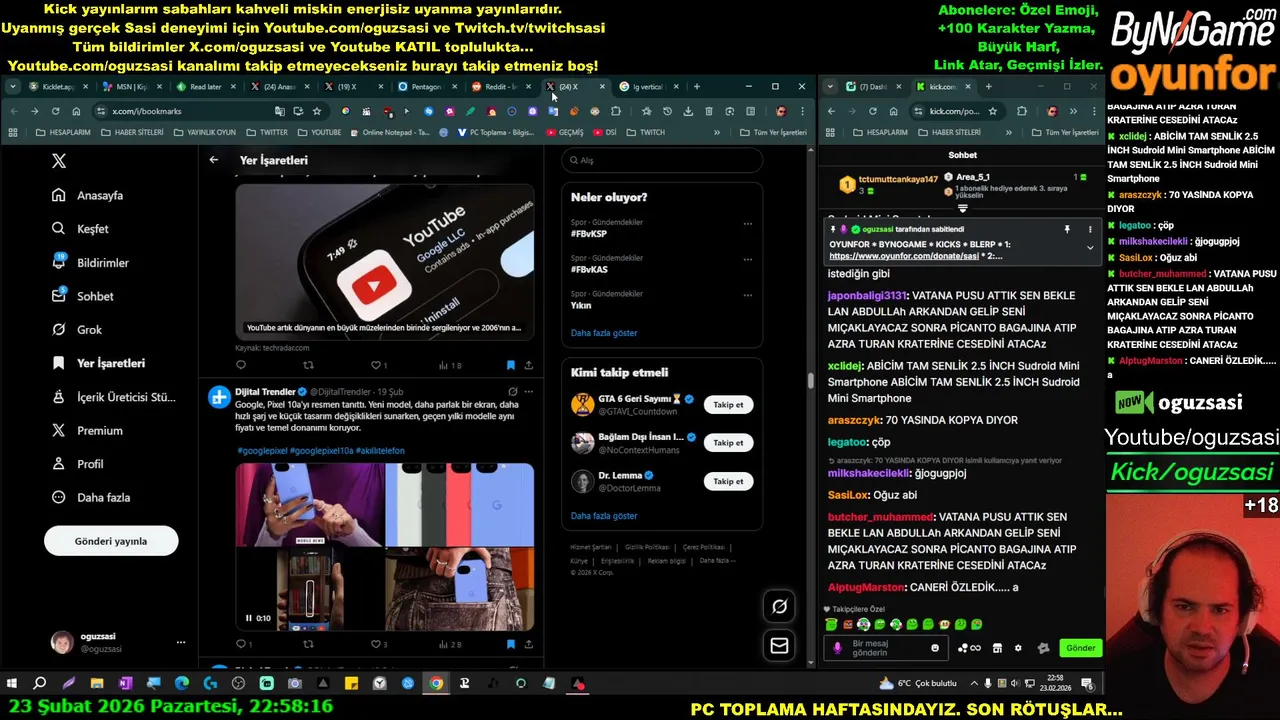This screenshot has height=720, width=1280.
Task: Open emoji picker in Kick message box
Action: [x=935, y=648]
